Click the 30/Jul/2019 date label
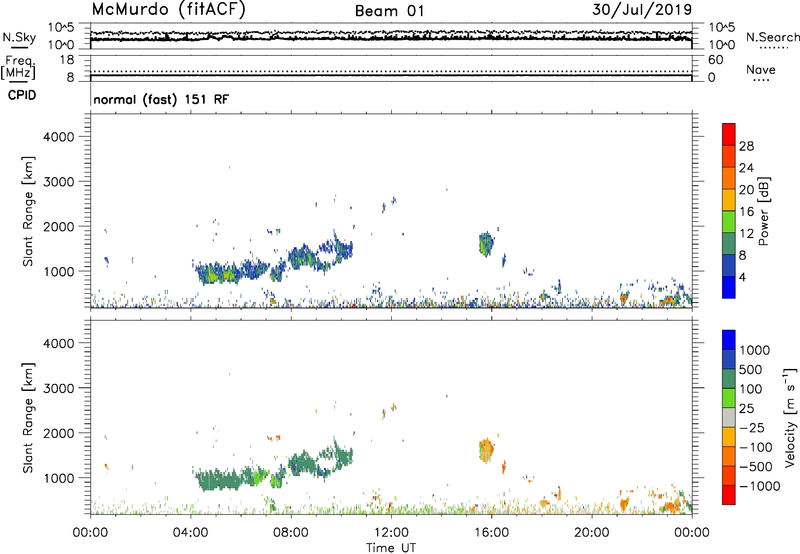Screen dimensions: 800x554 pos(642,9)
